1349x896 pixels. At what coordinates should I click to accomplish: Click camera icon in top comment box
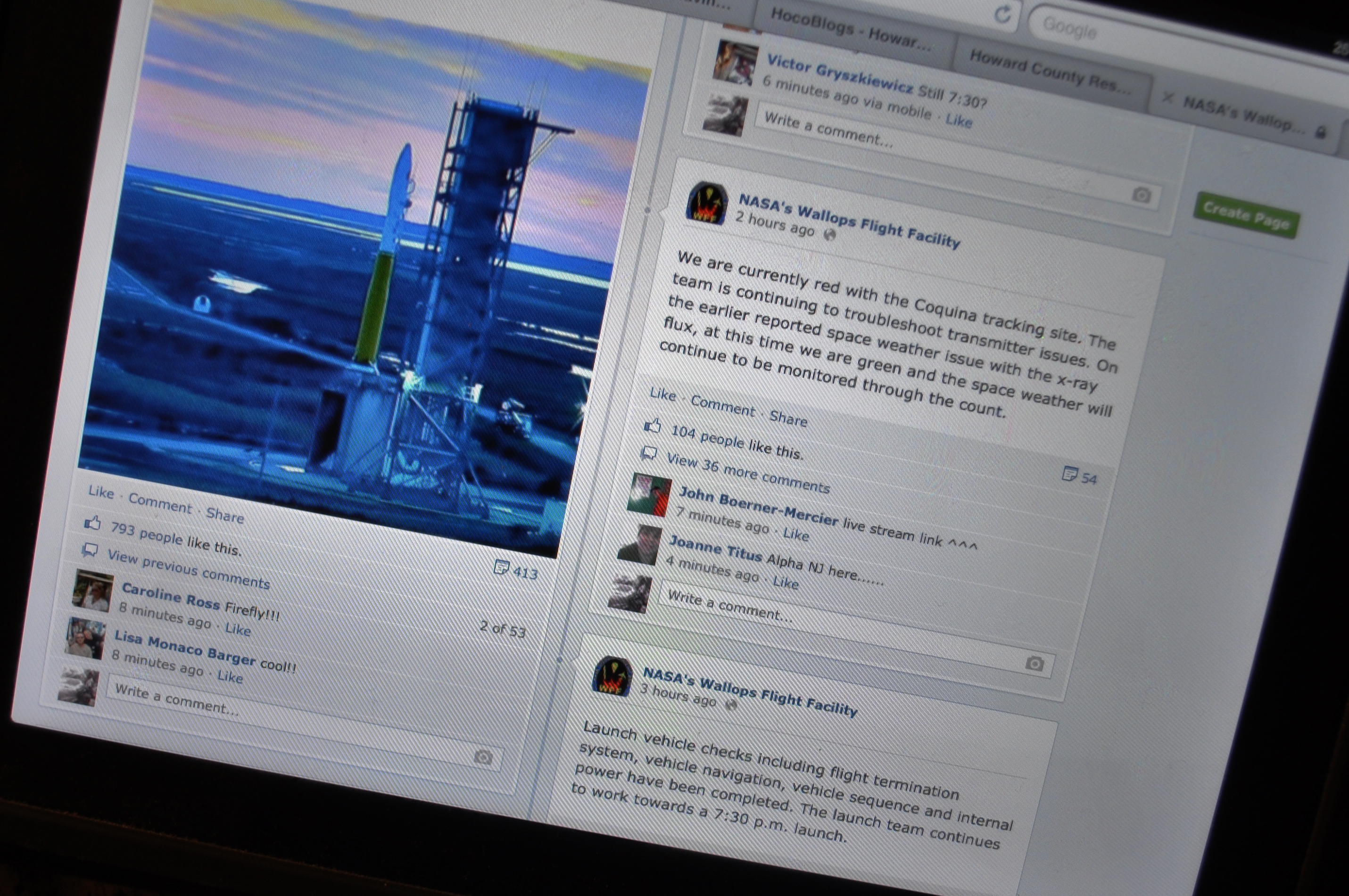pyautogui.click(x=1141, y=196)
